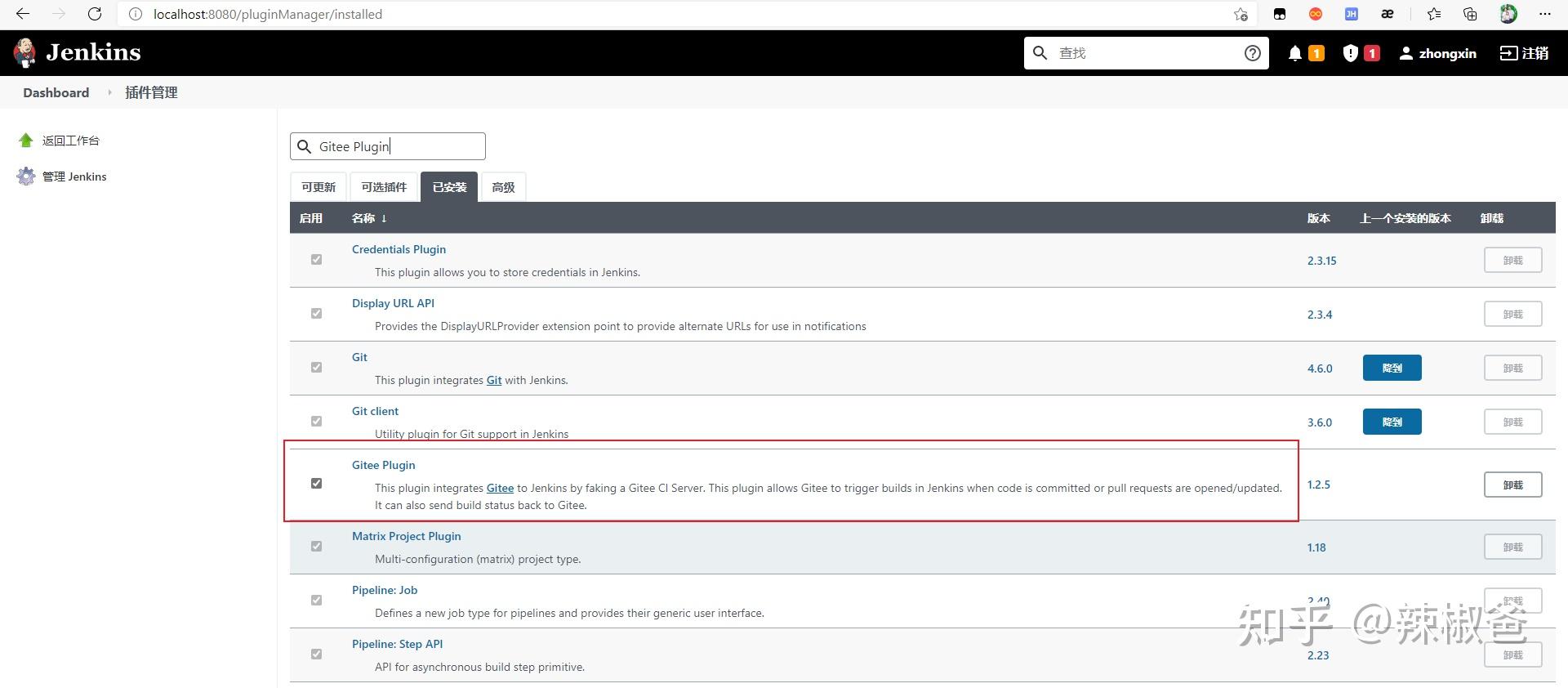Open Credentials Plugin link

[399, 249]
